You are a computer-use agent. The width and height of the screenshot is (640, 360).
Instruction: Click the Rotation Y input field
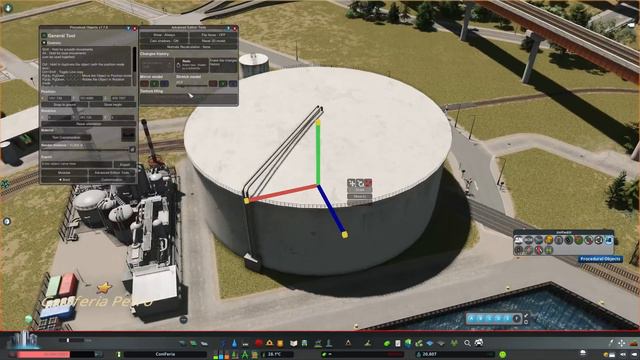tap(91, 118)
